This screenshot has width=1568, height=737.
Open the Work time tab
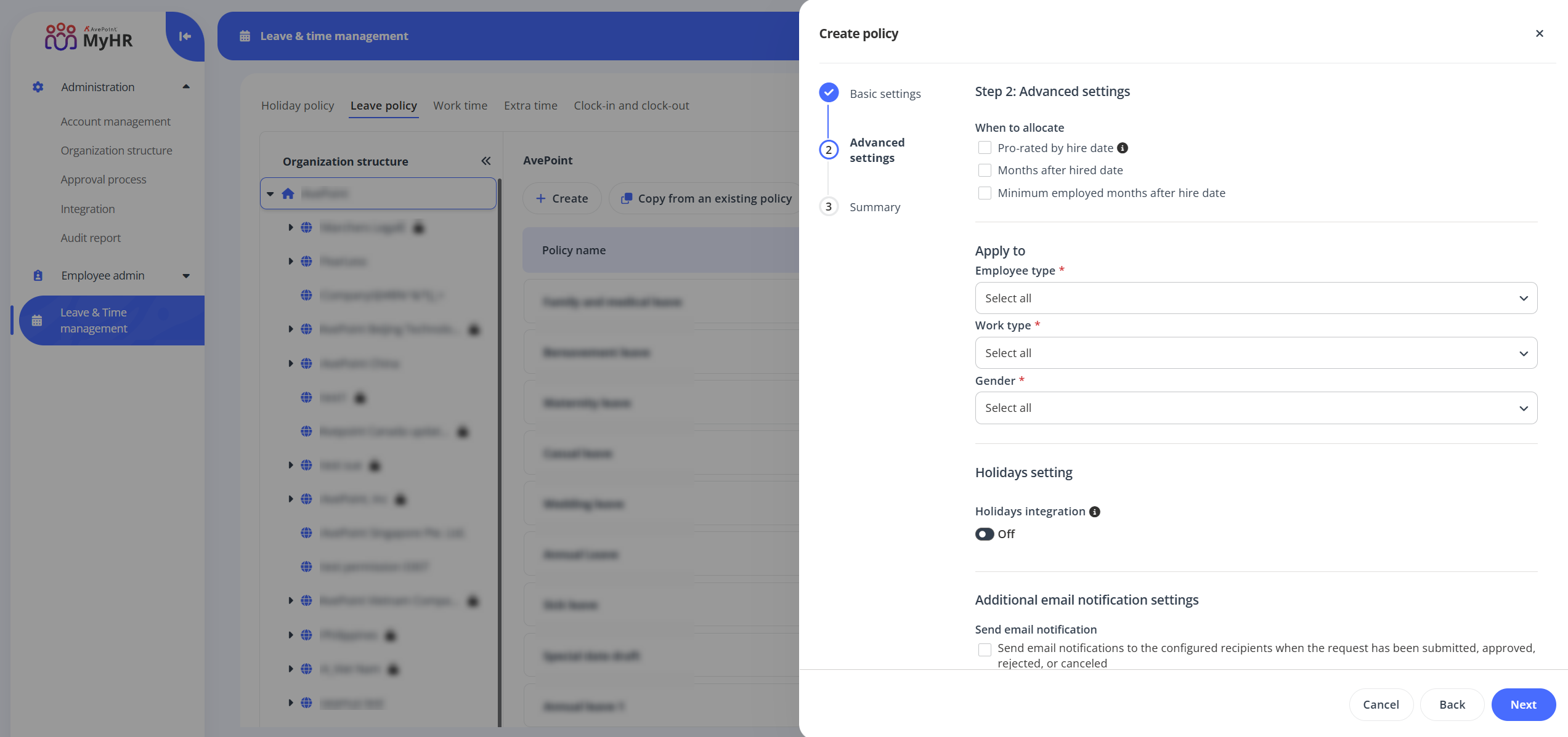[460, 105]
